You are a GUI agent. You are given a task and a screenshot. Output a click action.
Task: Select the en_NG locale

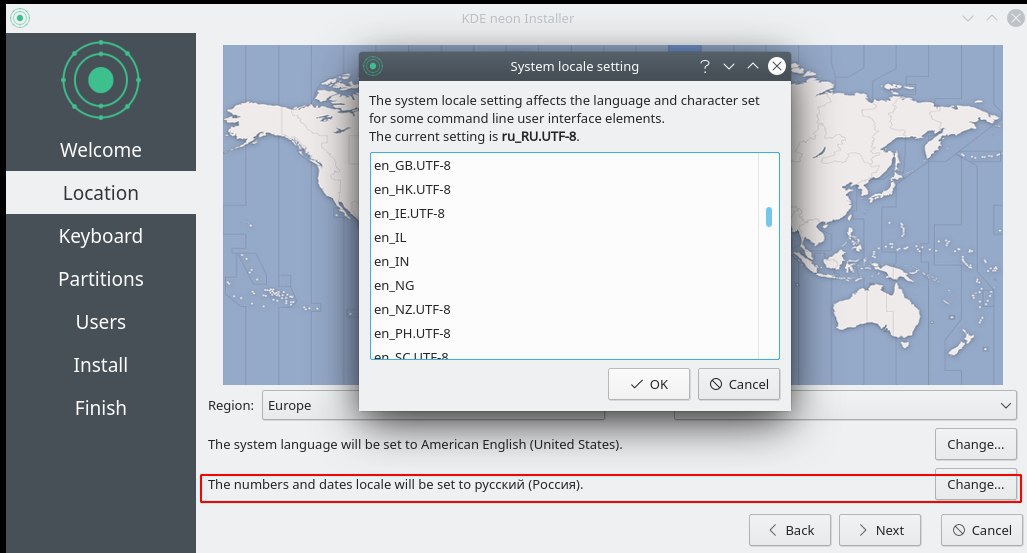(565, 286)
